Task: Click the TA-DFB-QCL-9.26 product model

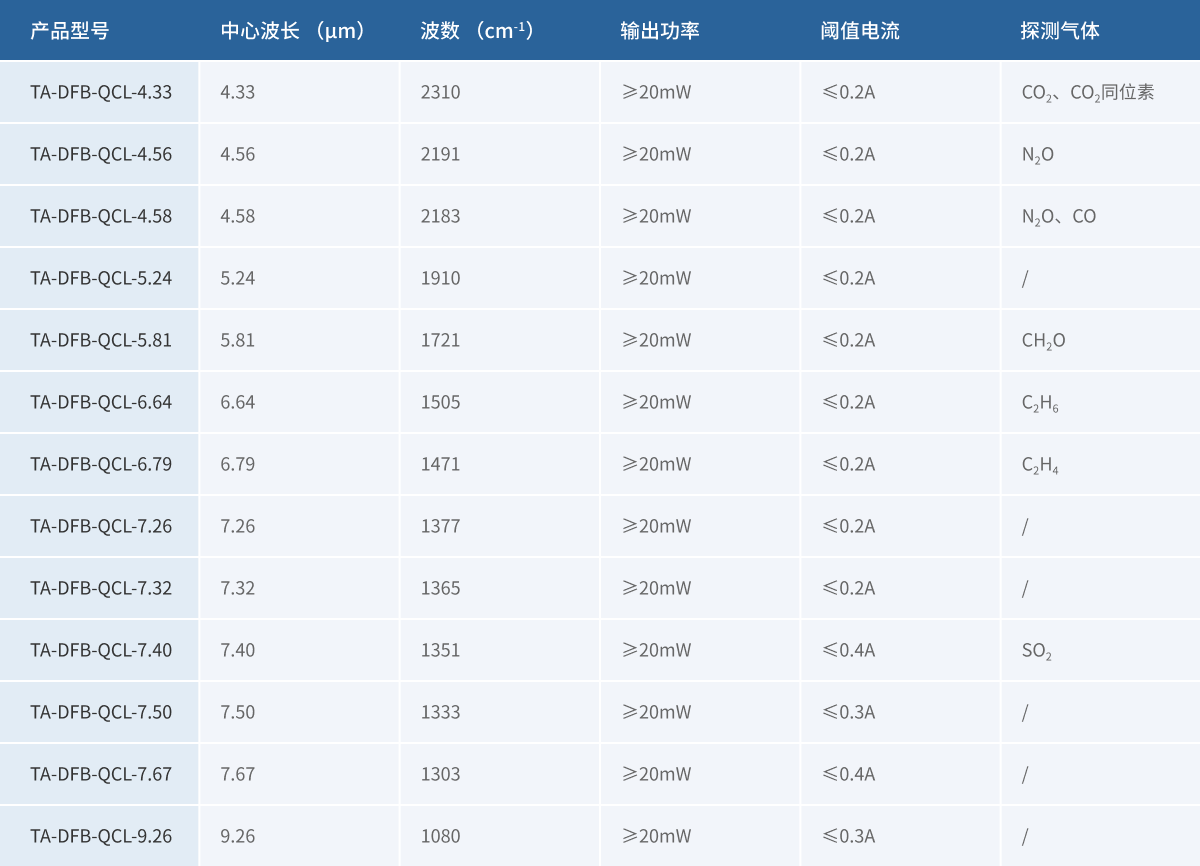Action: 101,836
